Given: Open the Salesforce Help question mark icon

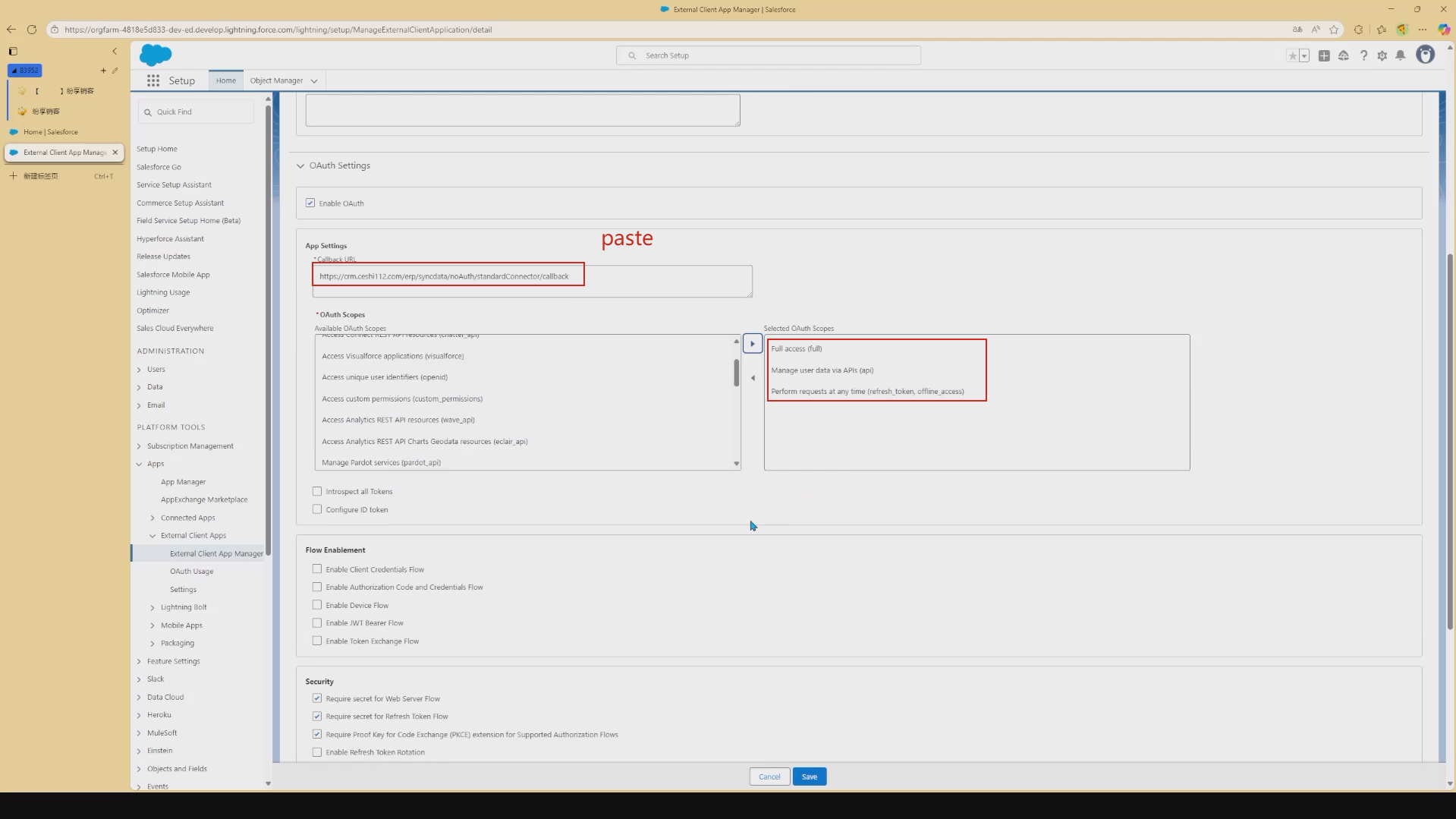Looking at the screenshot, I should pyautogui.click(x=1363, y=55).
